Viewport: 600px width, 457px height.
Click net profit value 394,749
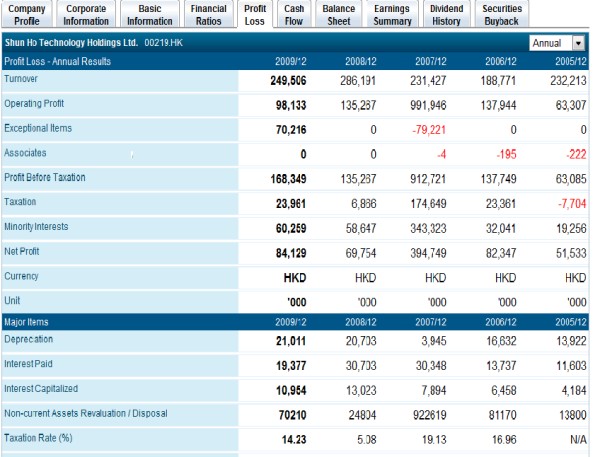(428, 253)
